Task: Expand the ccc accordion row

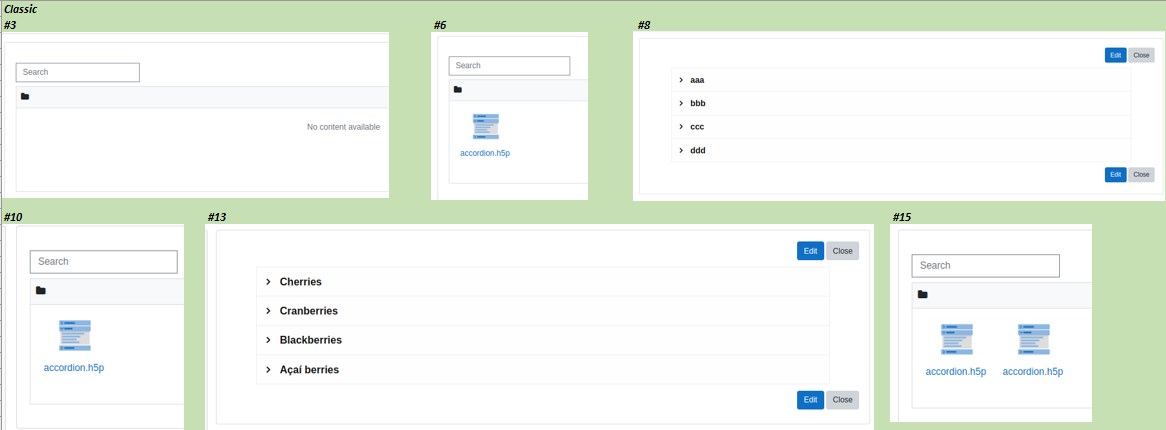Action: 901,126
